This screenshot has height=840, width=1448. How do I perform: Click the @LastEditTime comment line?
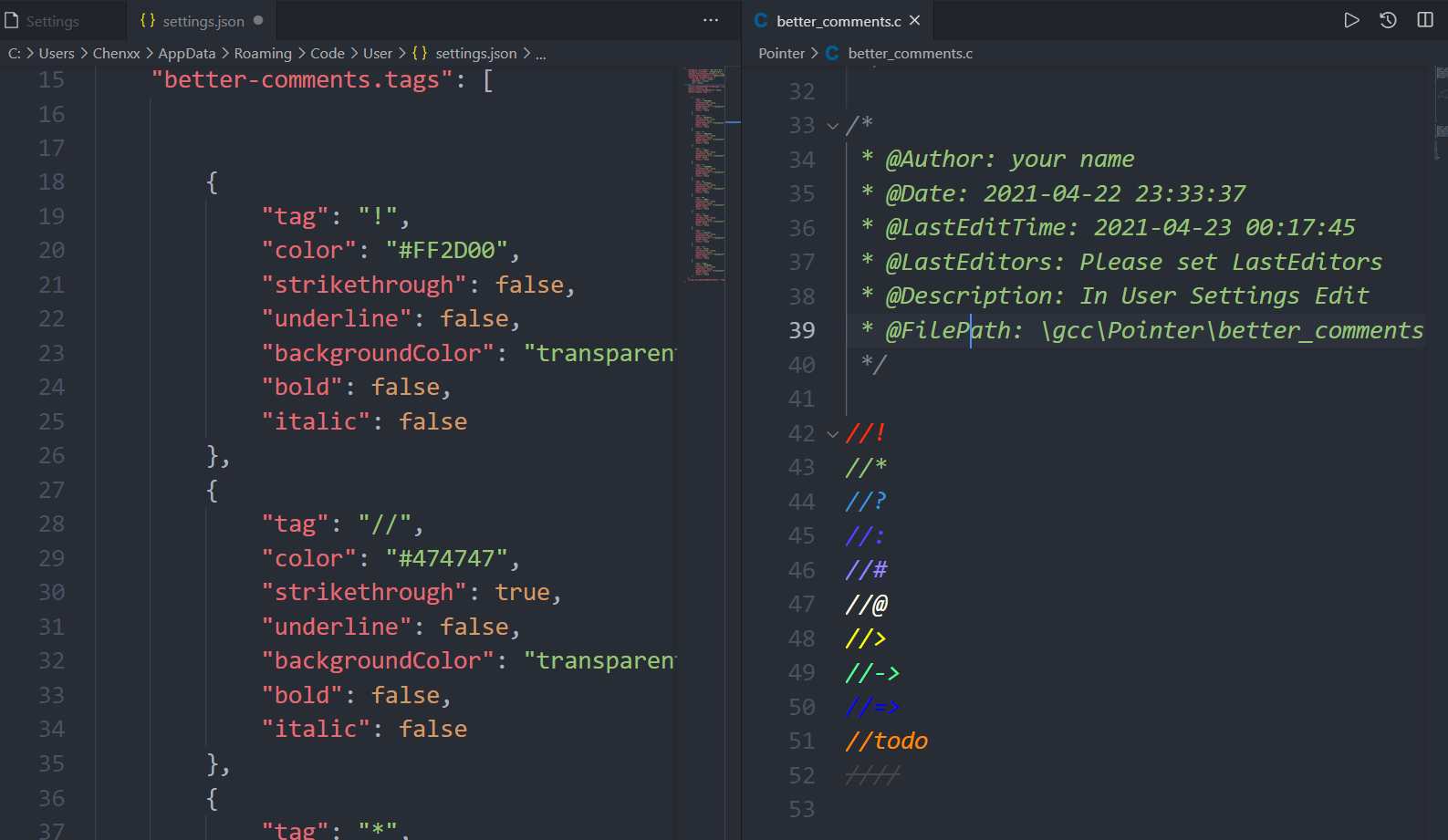[1108, 227]
